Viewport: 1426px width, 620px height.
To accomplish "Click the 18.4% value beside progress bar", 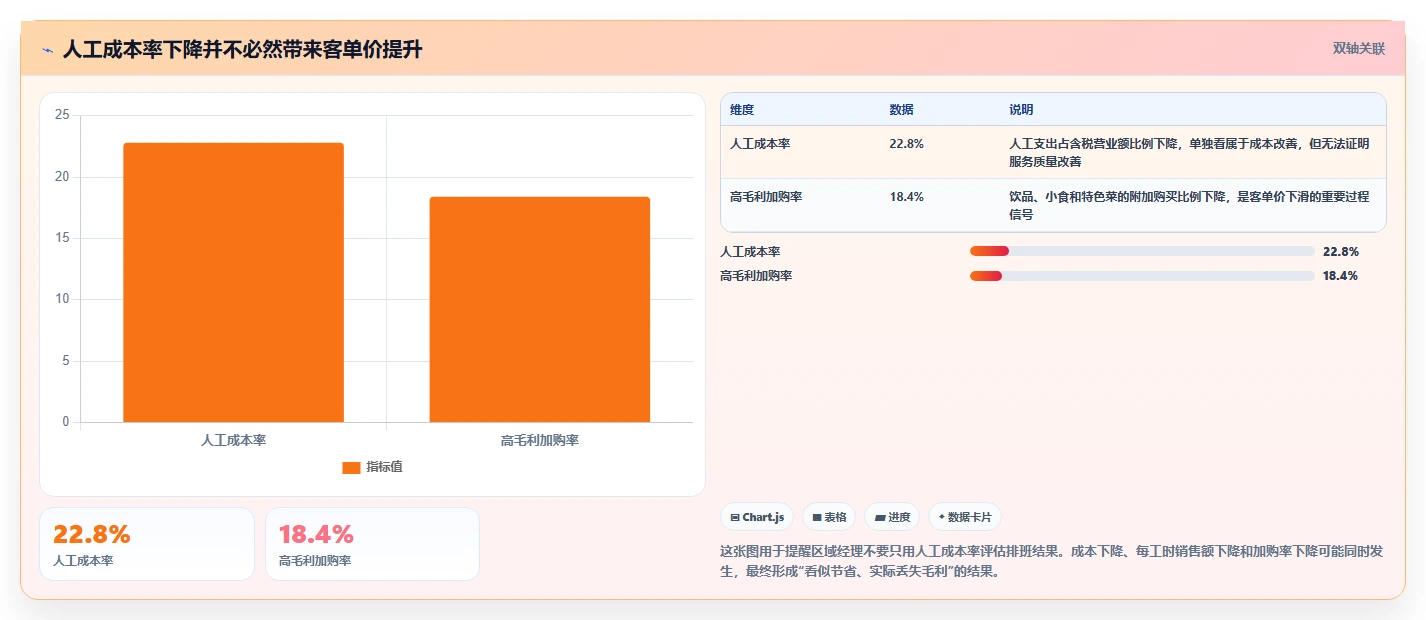I will pos(1341,276).
